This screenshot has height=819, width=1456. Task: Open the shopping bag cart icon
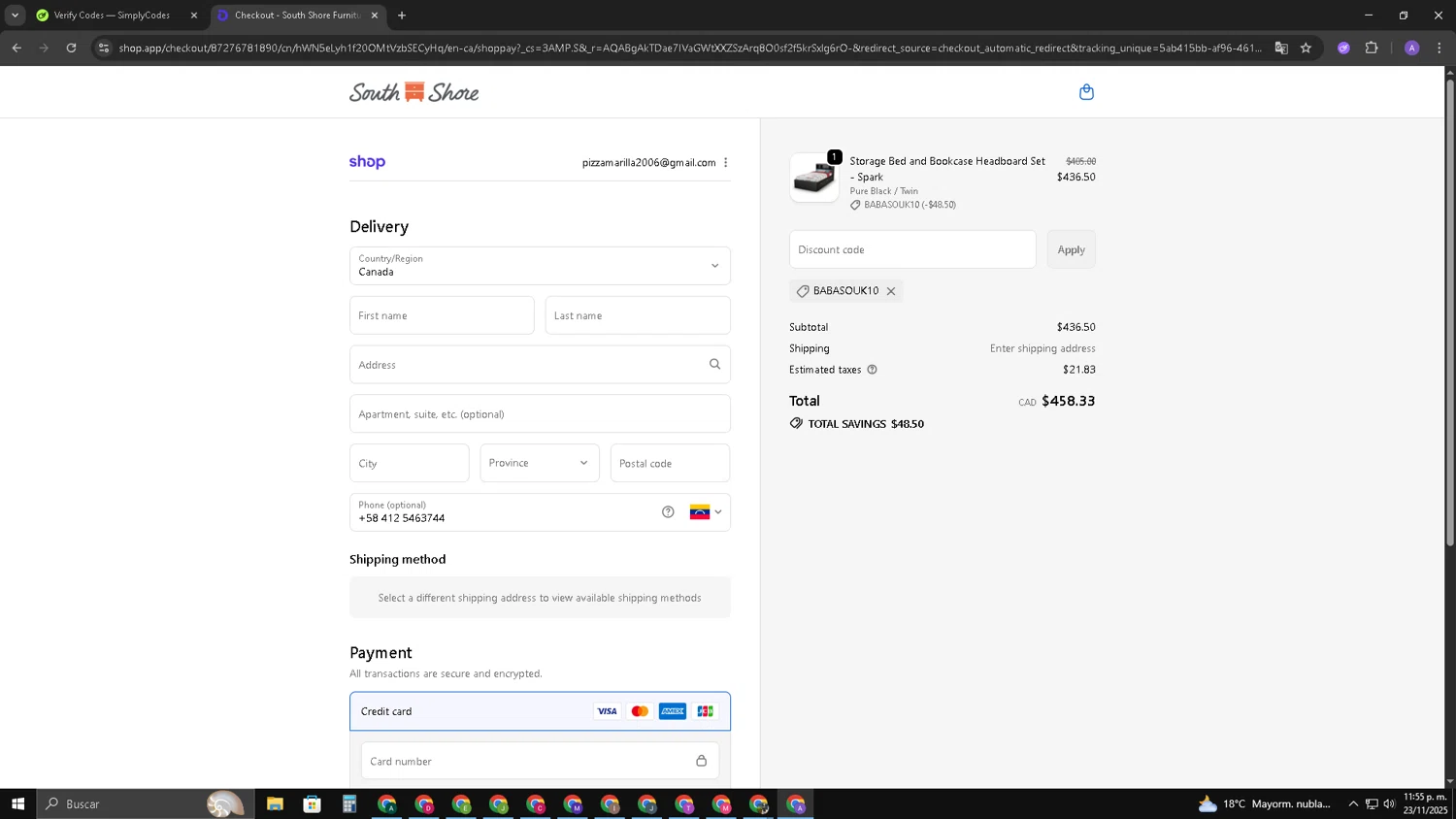(1086, 92)
